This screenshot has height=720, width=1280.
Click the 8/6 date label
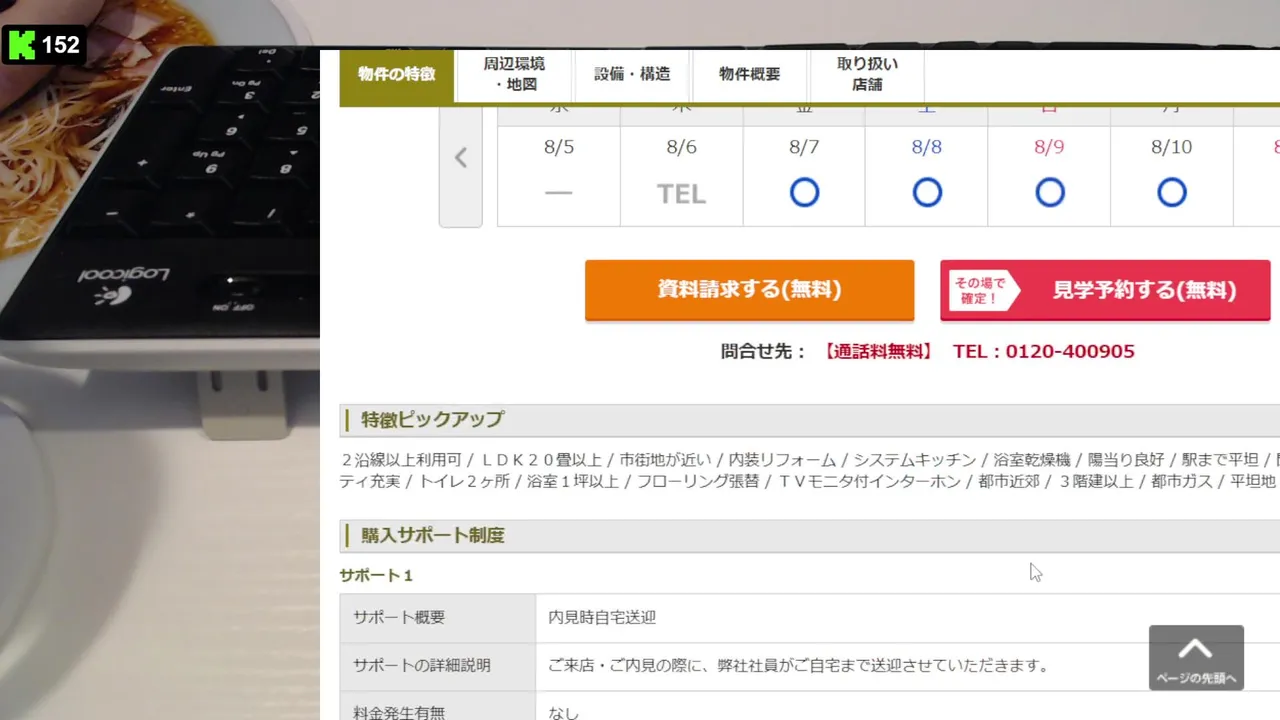pyautogui.click(x=681, y=147)
